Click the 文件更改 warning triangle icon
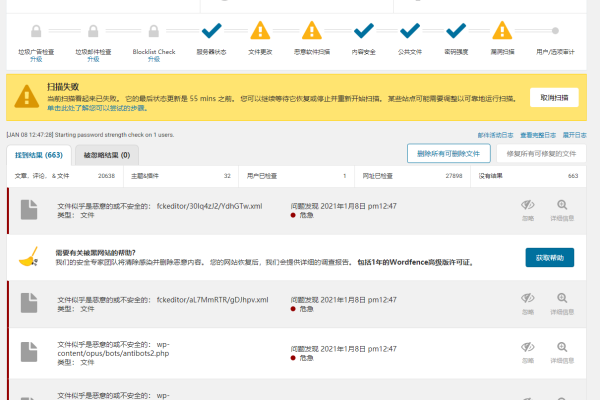This screenshot has width=600, height=400. click(x=260, y=30)
